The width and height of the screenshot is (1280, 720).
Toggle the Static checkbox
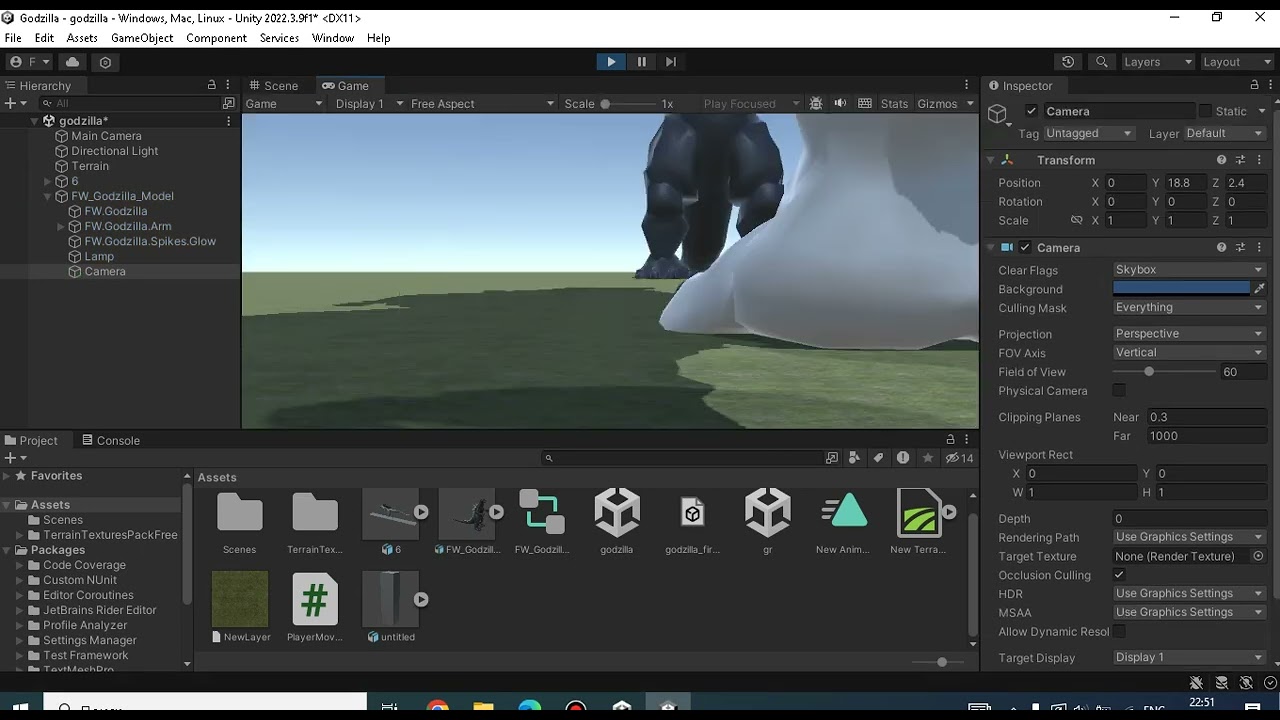(1205, 111)
